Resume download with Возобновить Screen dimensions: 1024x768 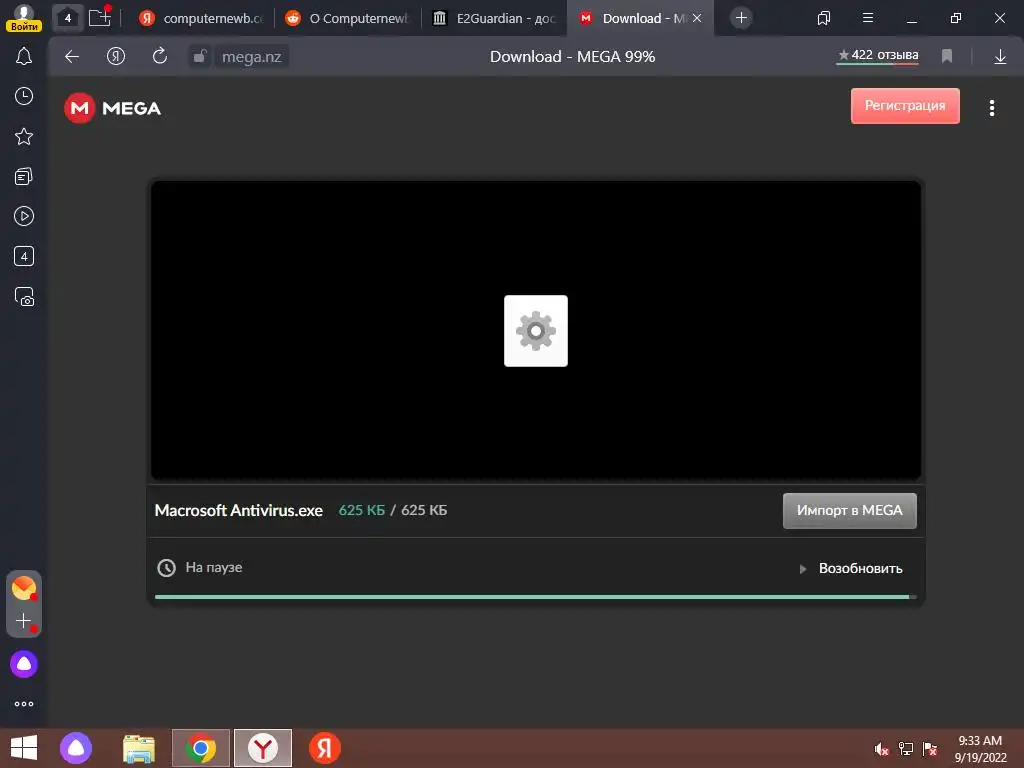tap(852, 568)
